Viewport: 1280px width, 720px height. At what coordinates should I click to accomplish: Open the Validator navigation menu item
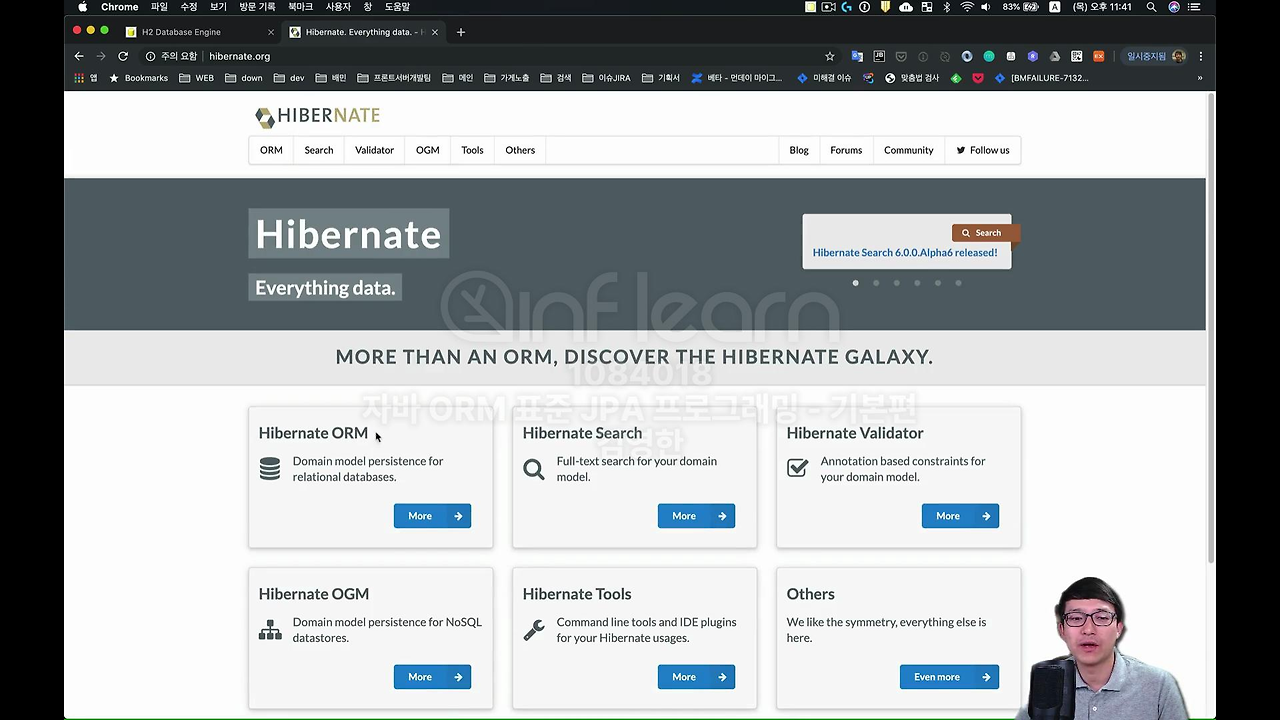[x=374, y=150]
